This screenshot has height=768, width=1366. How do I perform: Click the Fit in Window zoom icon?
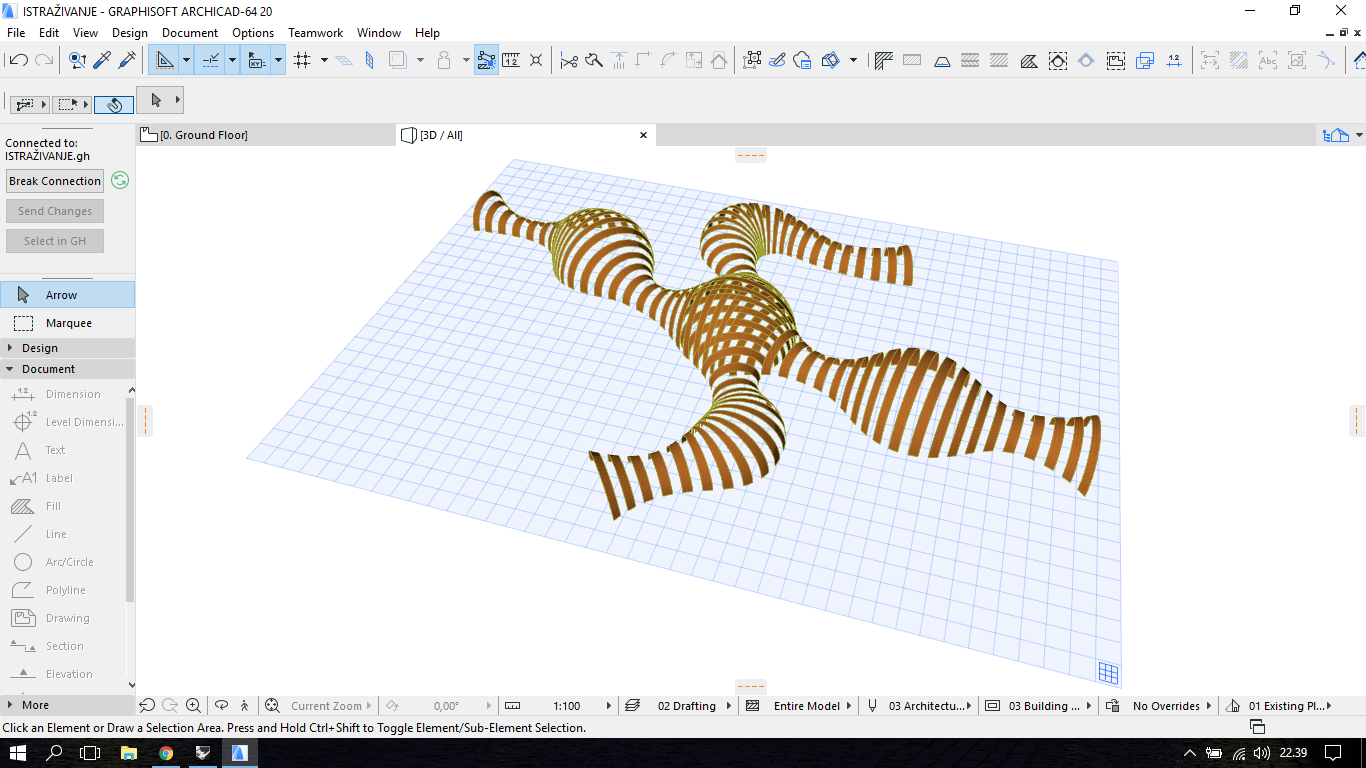pyautogui.click(x=272, y=705)
